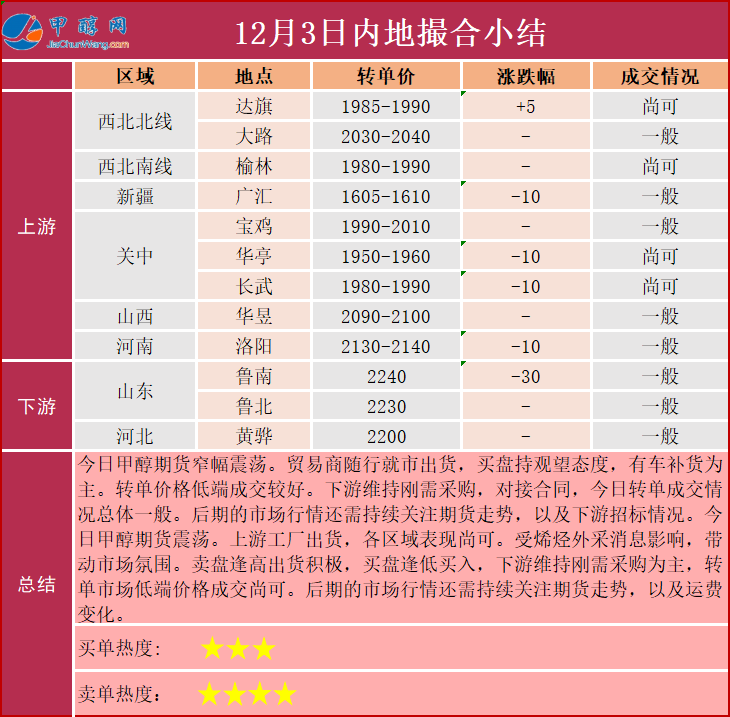Click the 1605-1610 price for 广汇
The width and height of the screenshot is (730, 717).
[386, 197]
